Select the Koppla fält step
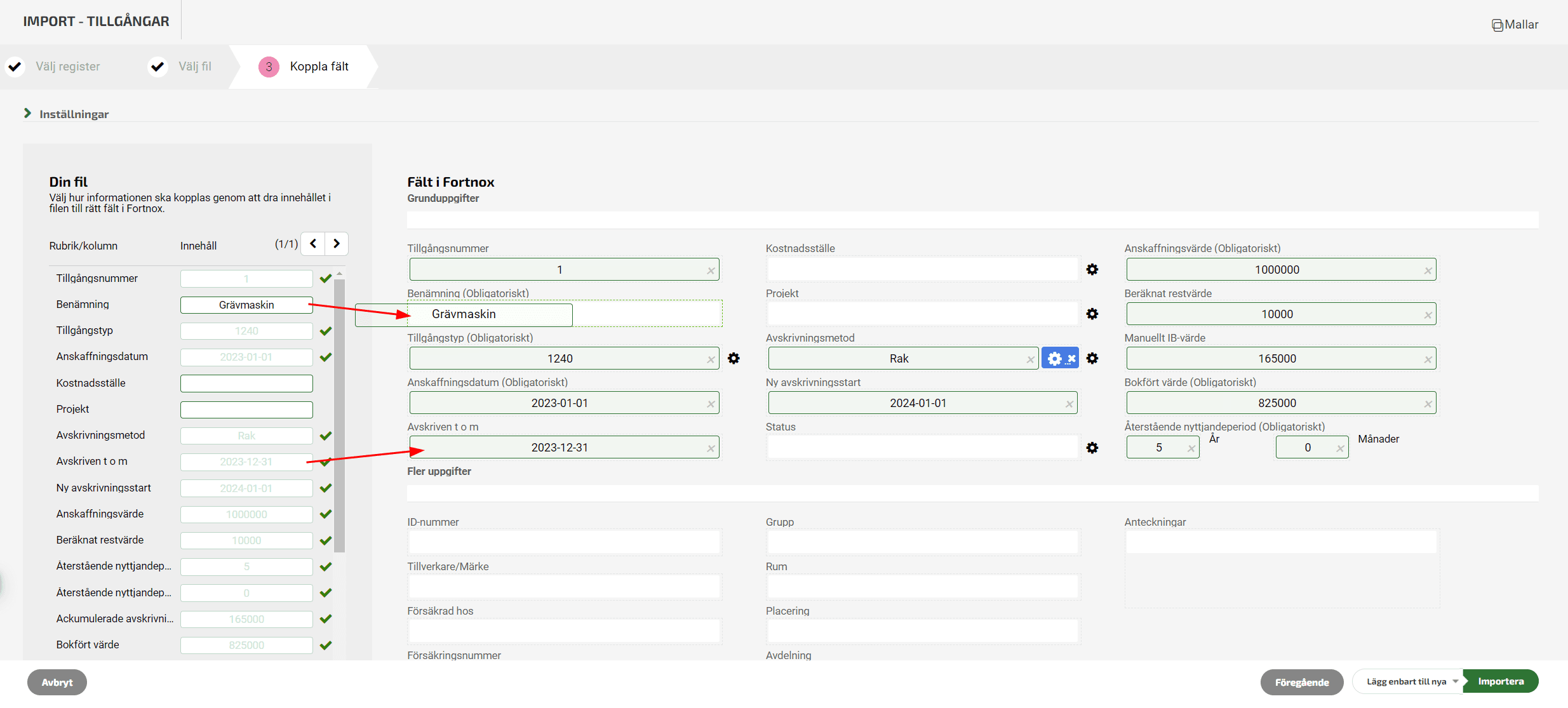This screenshot has height=708, width=1568. 319,67
